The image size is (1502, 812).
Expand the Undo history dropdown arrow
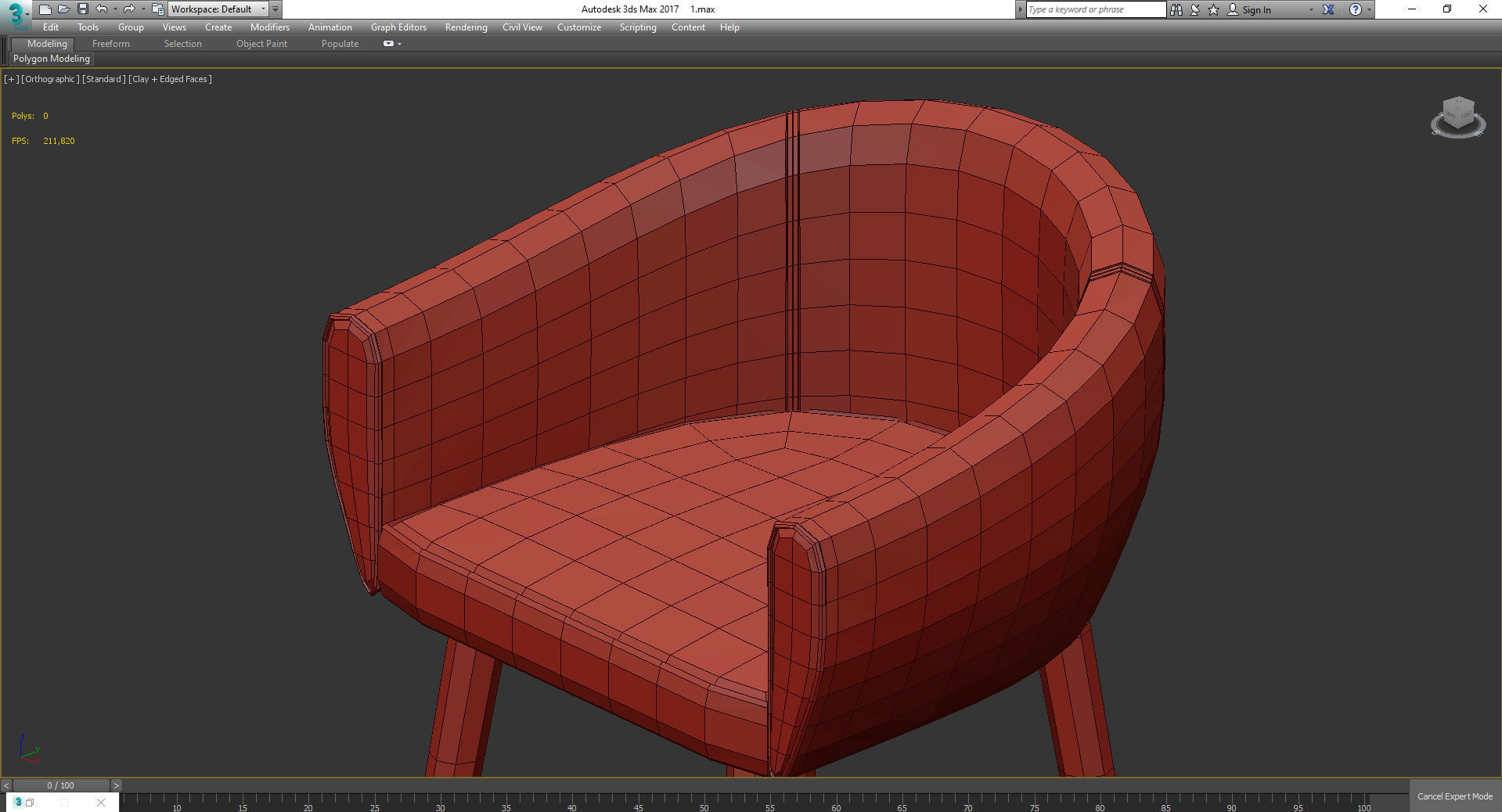(x=115, y=9)
